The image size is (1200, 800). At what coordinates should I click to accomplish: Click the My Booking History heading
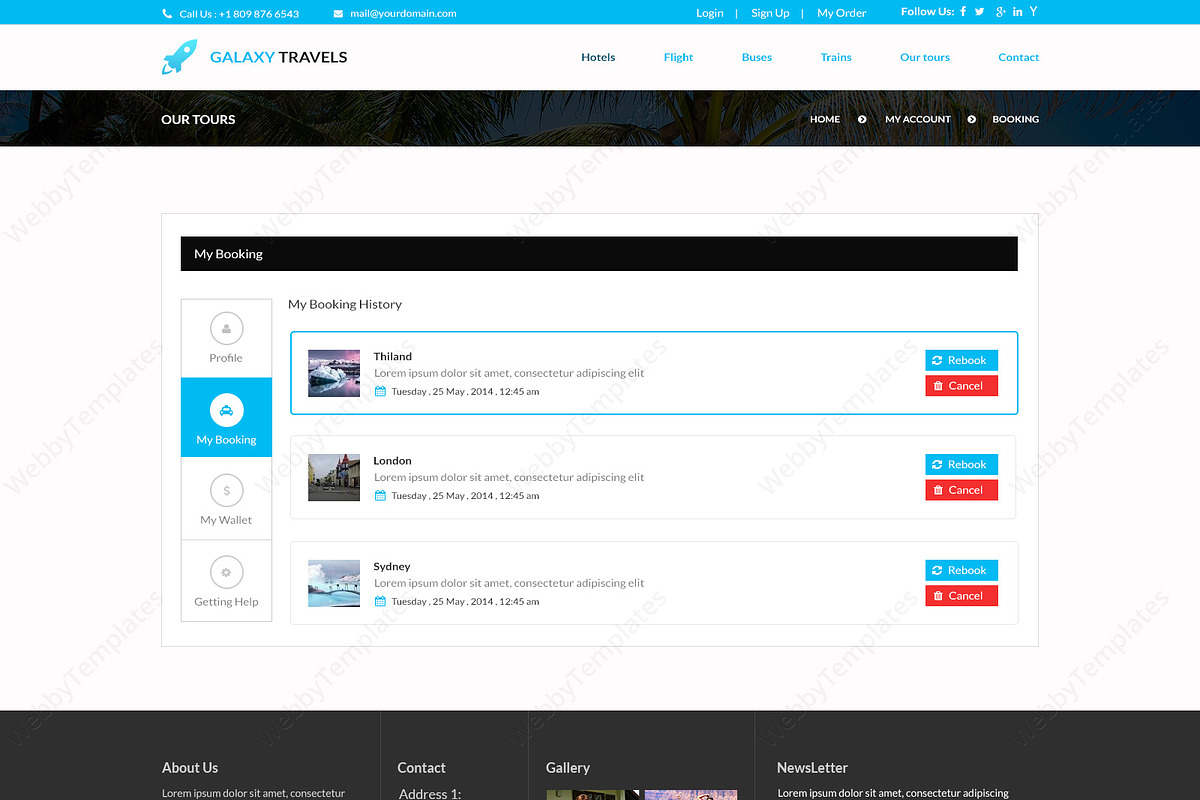coord(345,304)
